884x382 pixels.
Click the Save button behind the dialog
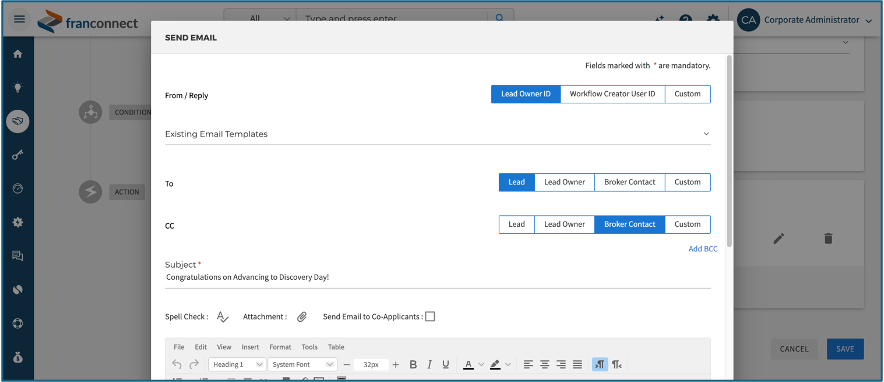point(845,349)
